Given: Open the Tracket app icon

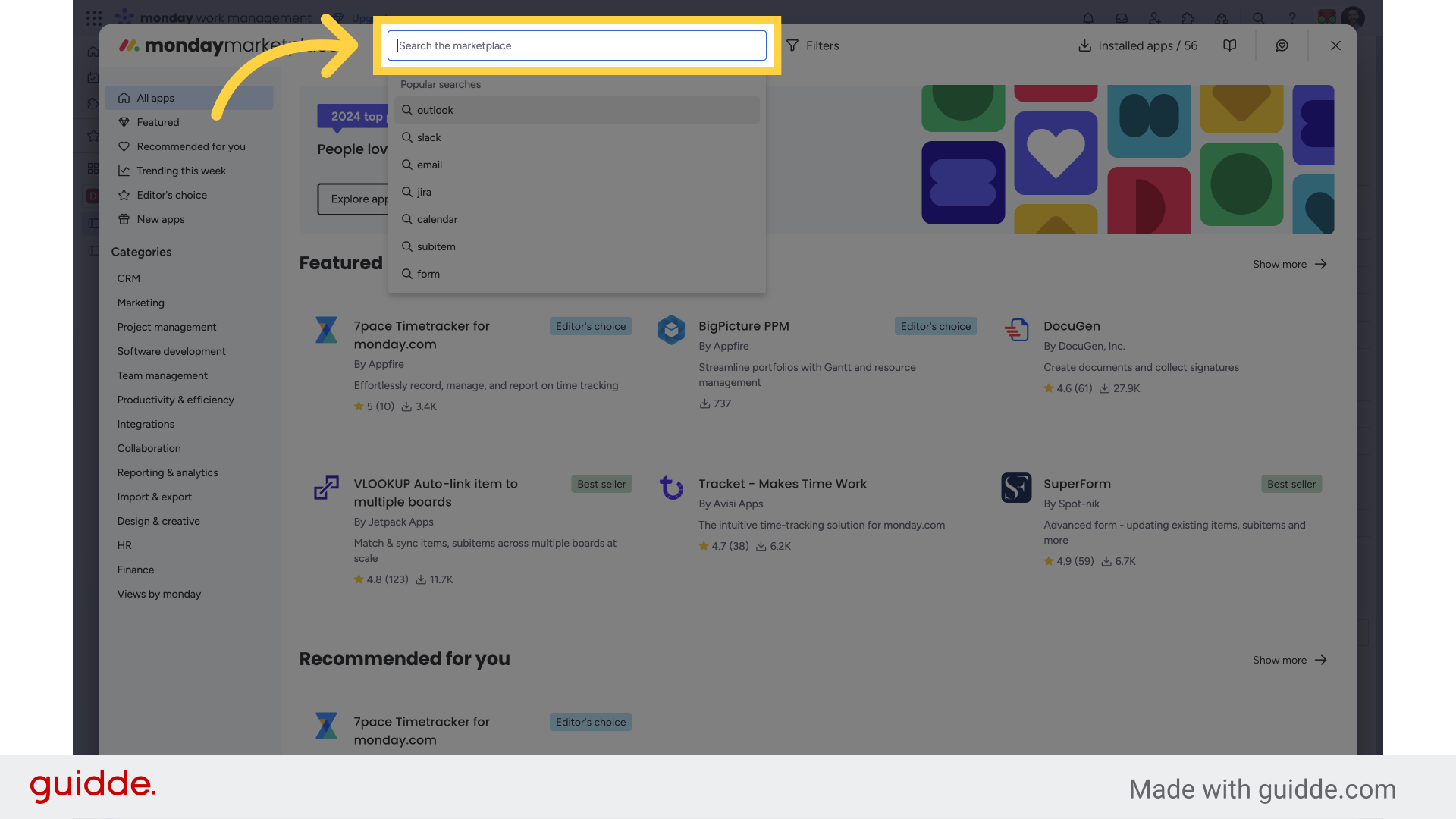Looking at the screenshot, I should pos(671,488).
